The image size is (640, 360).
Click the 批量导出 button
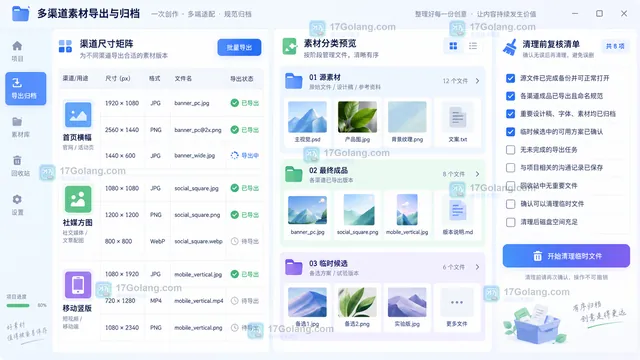(239, 47)
